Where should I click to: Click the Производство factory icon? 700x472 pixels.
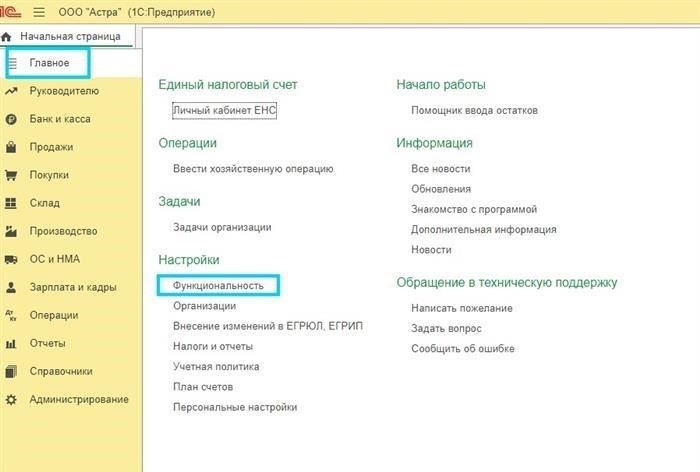click(x=11, y=231)
